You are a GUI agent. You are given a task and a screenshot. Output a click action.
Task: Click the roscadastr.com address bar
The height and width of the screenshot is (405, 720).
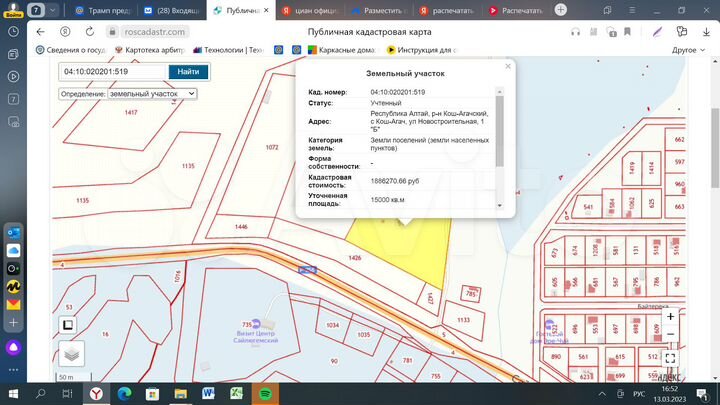pos(155,32)
